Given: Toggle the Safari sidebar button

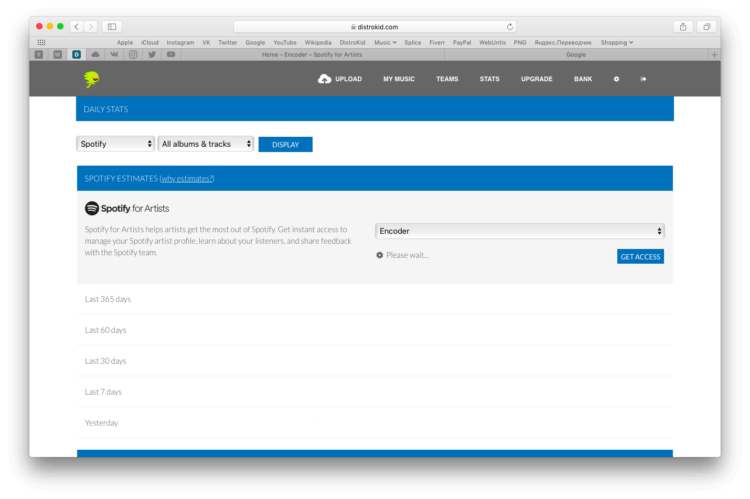Looking at the screenshot, I should click(x=112, y=27).
